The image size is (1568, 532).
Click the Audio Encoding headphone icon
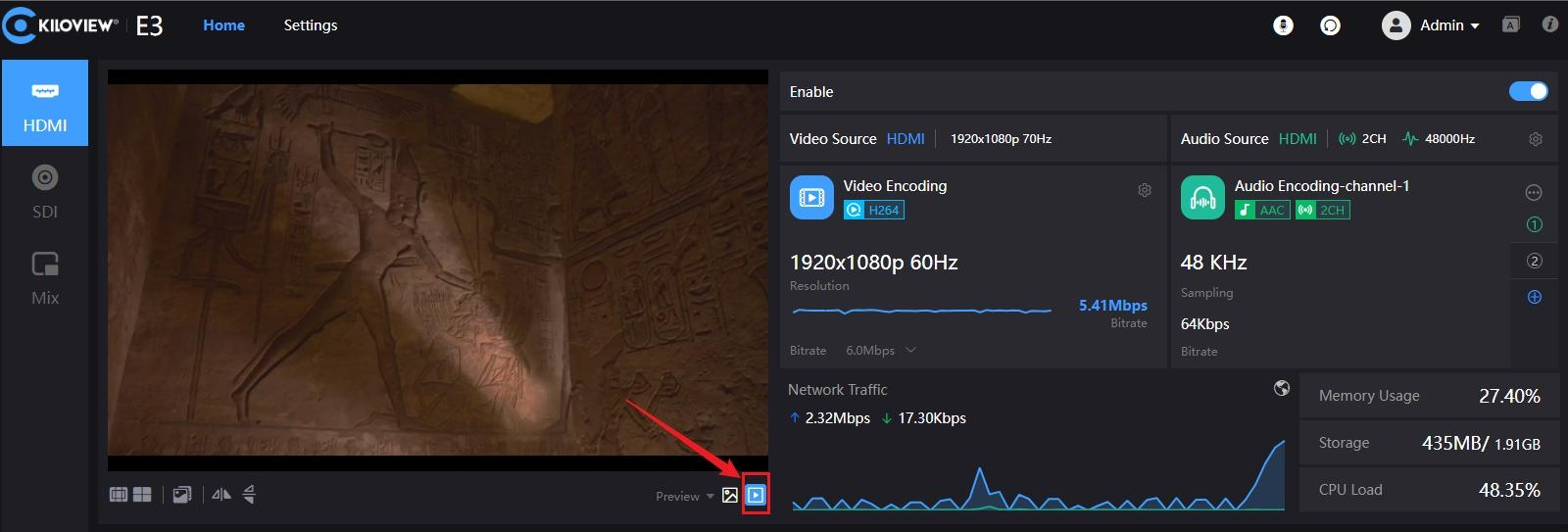(x=1202, y=198)
